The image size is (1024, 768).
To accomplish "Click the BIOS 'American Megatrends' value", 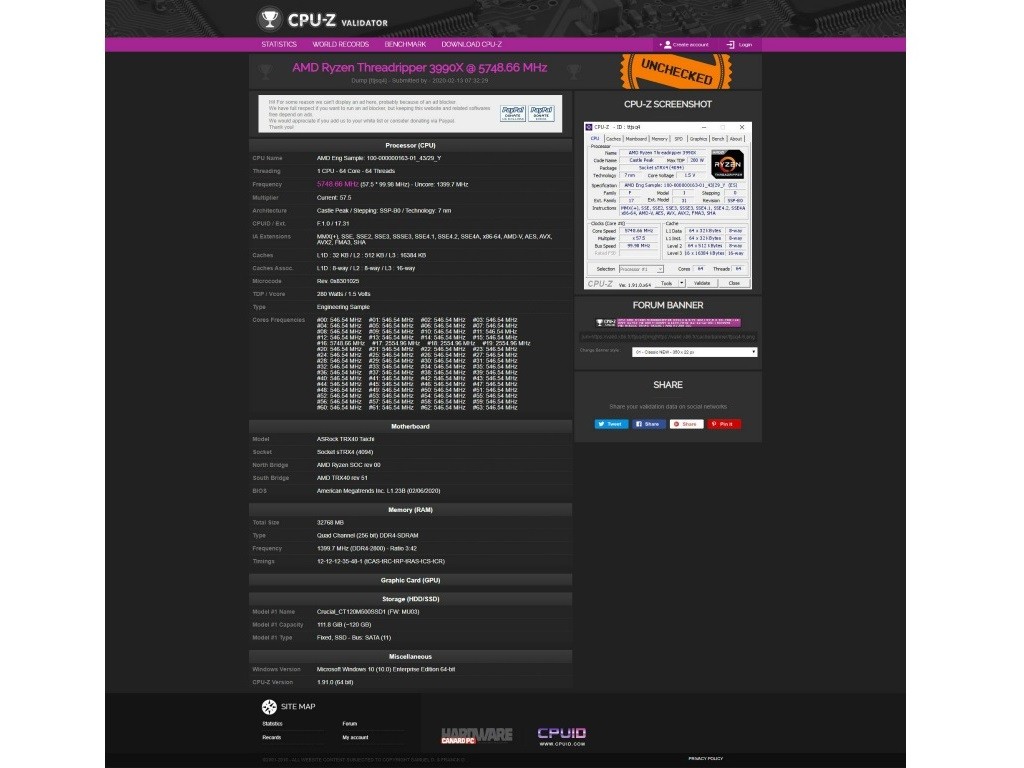I will (x=379, y=491).
